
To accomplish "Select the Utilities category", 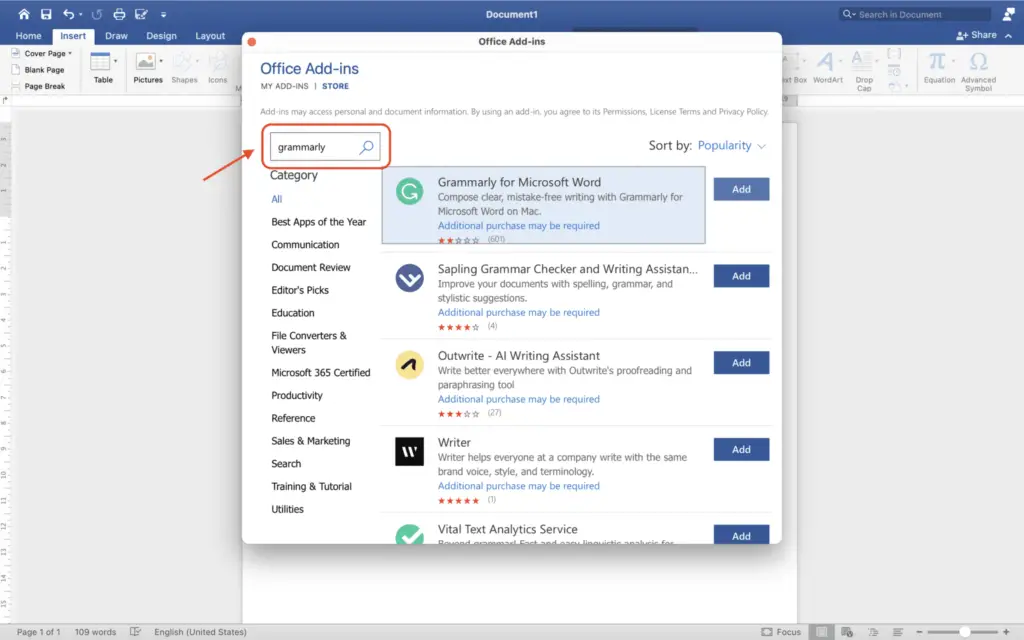I will pos(287,509).
